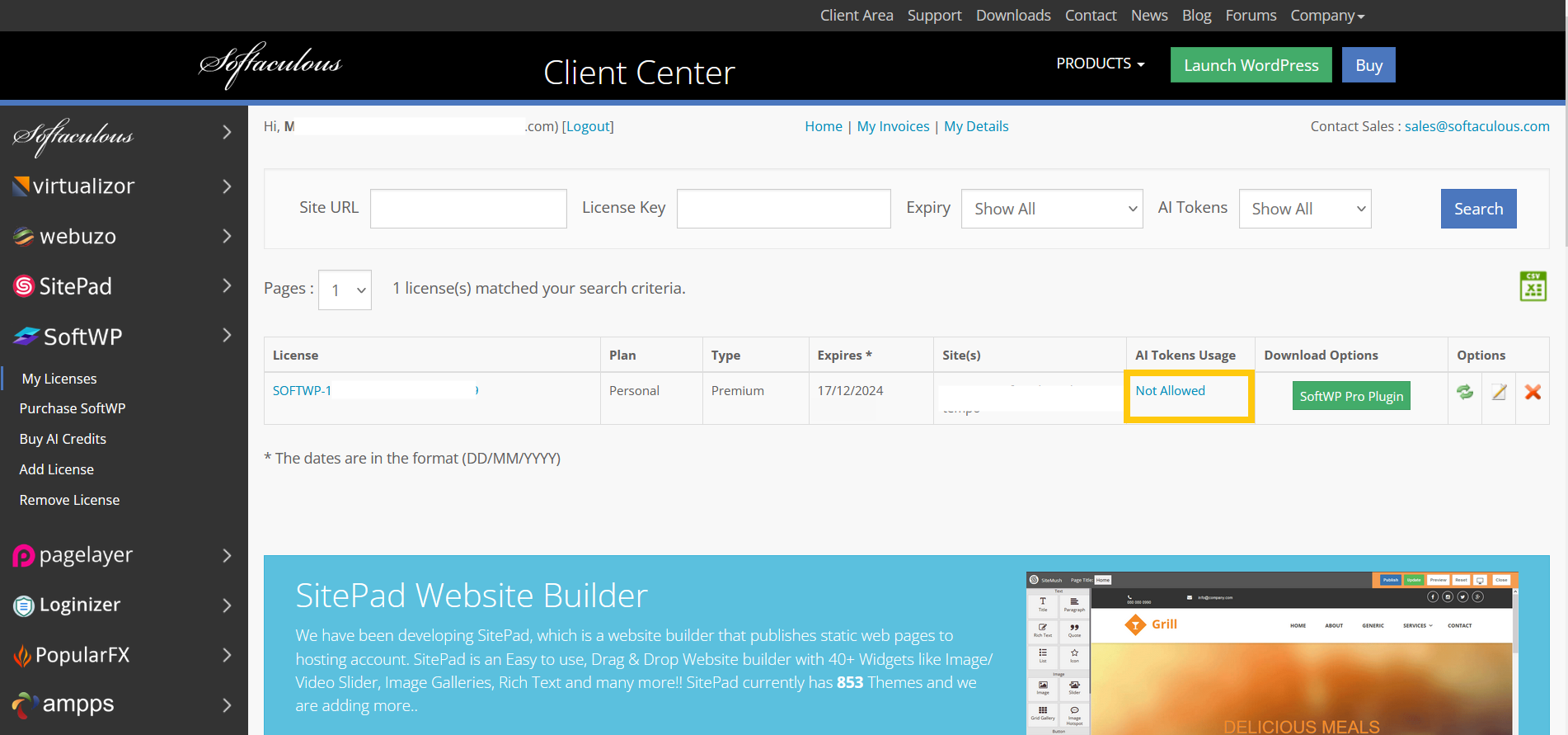
Task: Expand the SitePad sidebar chevron
Action: click(227, 285)
